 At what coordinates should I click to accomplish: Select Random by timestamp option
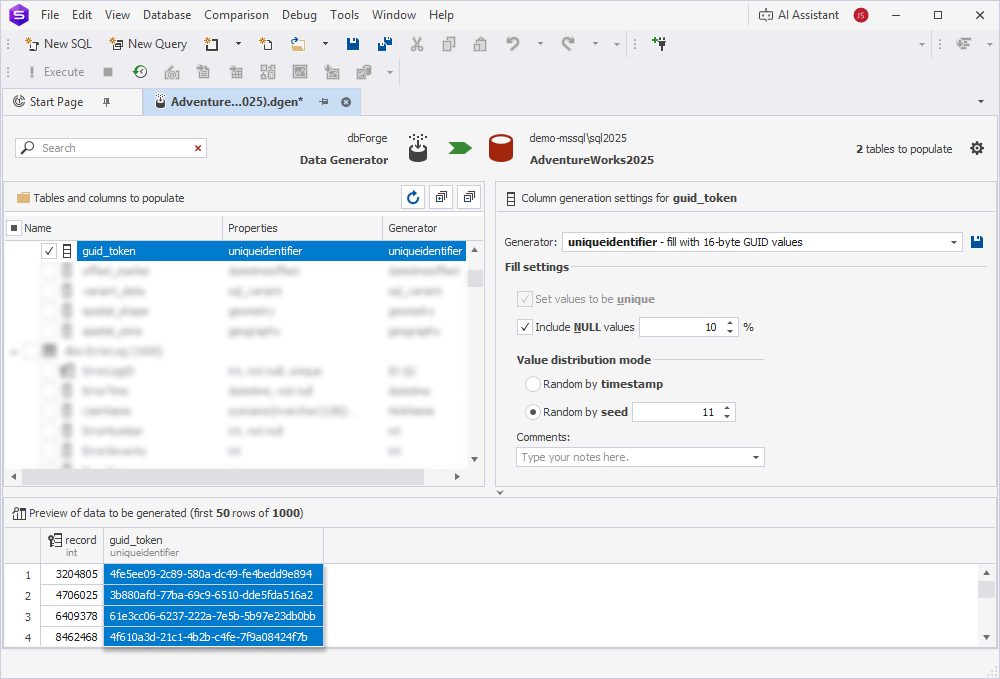click(x=533, y=384)
